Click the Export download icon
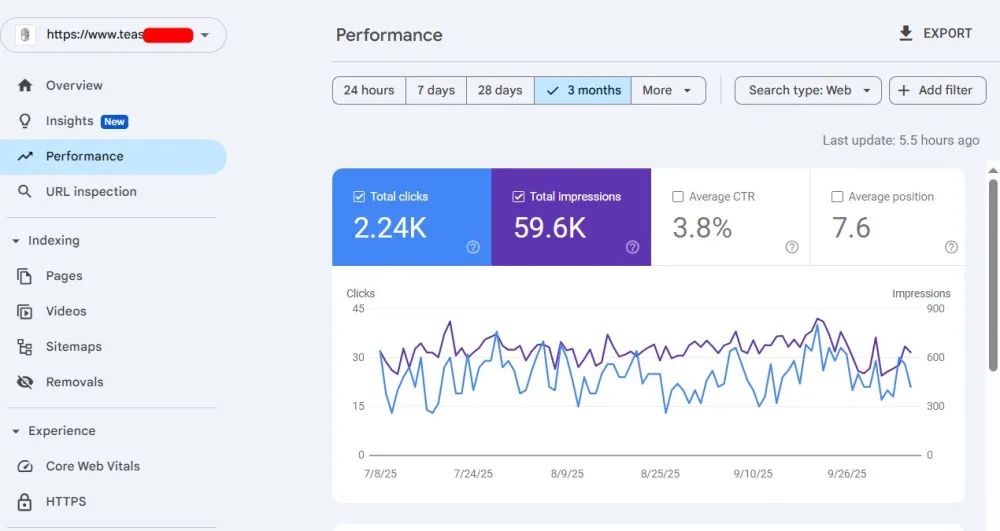 [x=906, y=34]
